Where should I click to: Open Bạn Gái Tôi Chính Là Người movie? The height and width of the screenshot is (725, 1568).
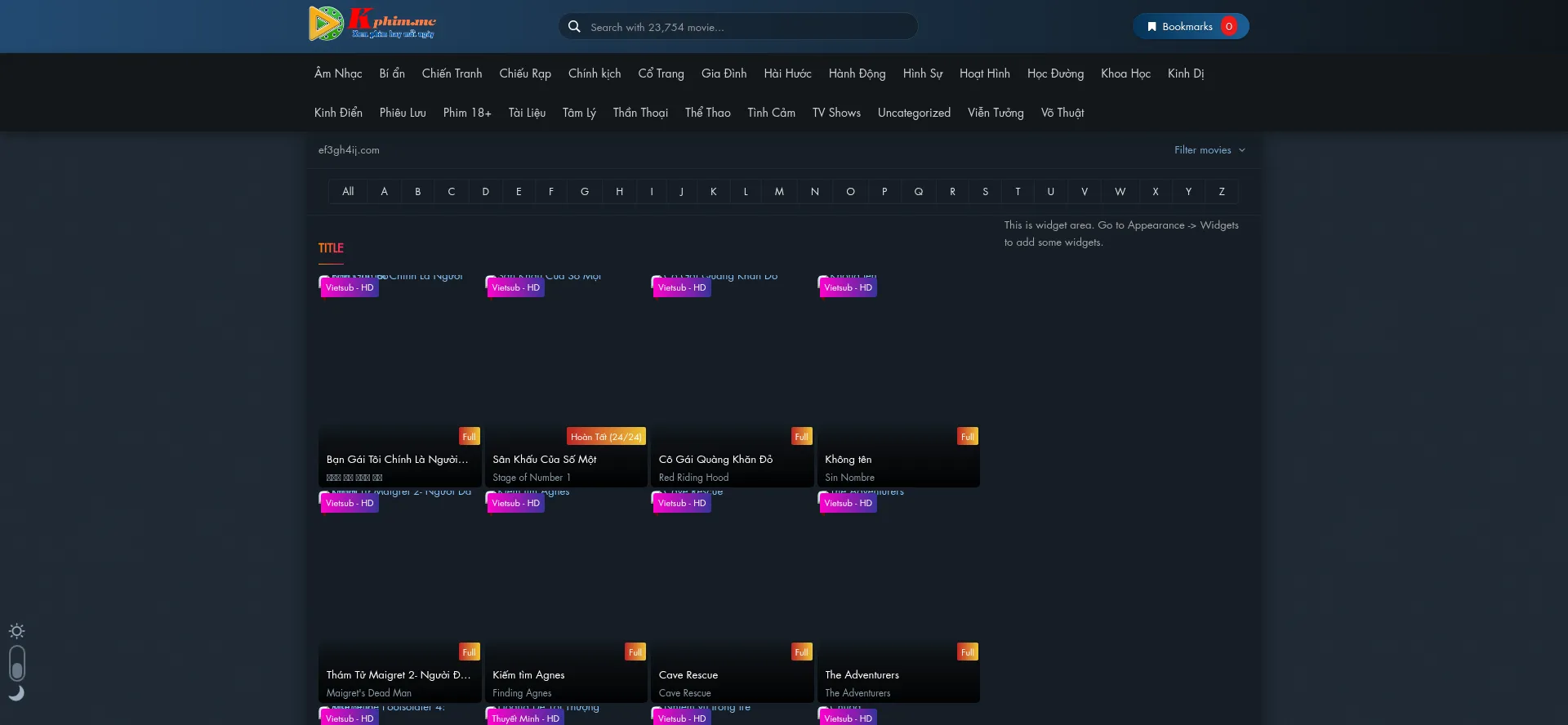pyautogui.click(x=398, y=460)
